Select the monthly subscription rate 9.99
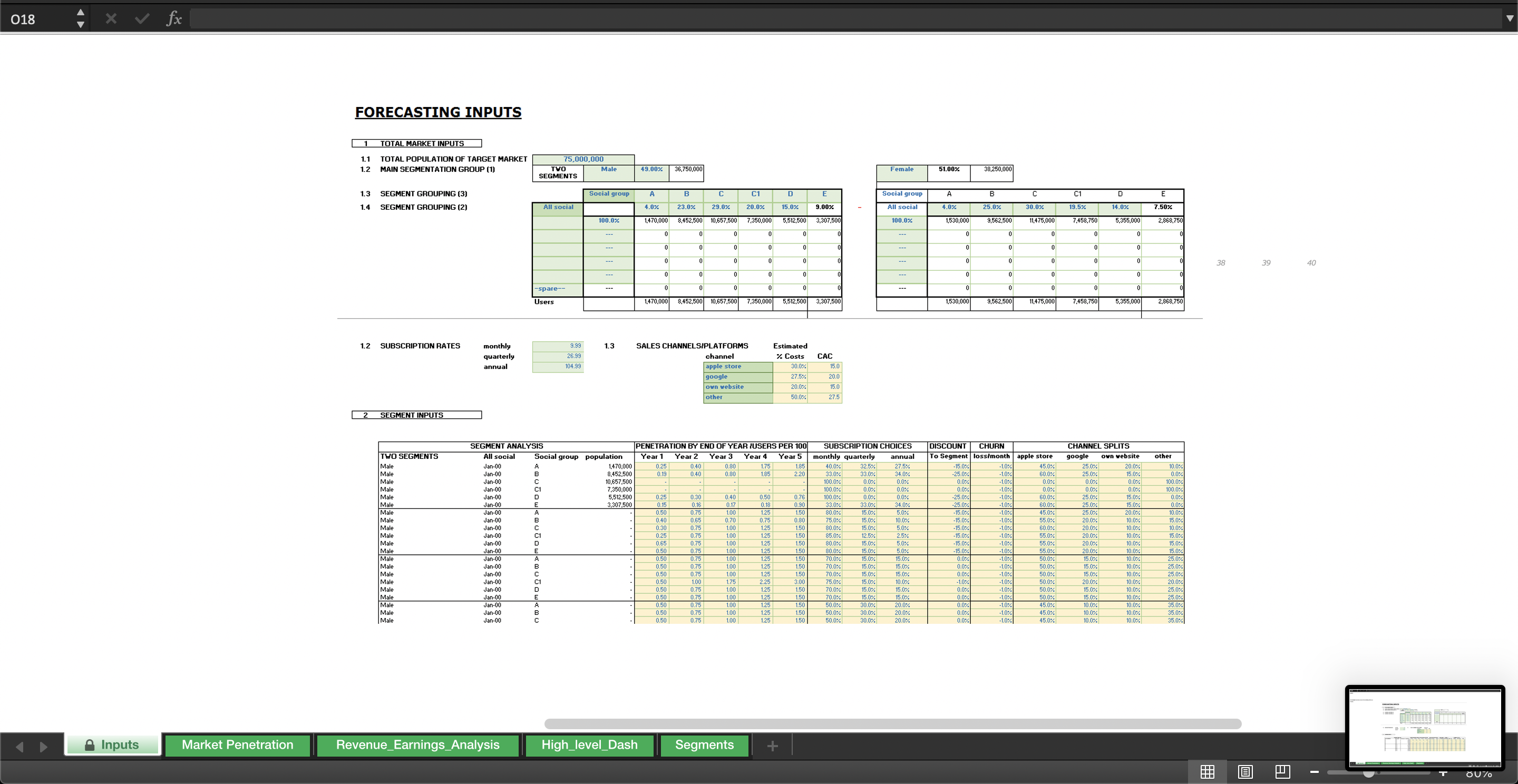1518x784 pixels. pyautogui.click(x=558, y=346)
